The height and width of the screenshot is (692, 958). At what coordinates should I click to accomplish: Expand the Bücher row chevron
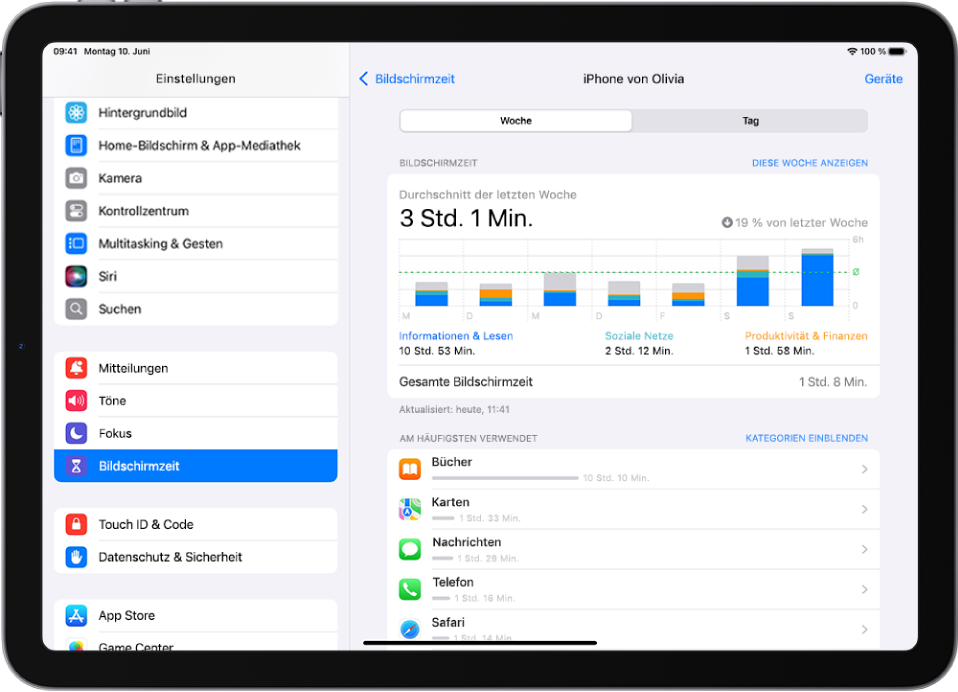click(864, 469)
